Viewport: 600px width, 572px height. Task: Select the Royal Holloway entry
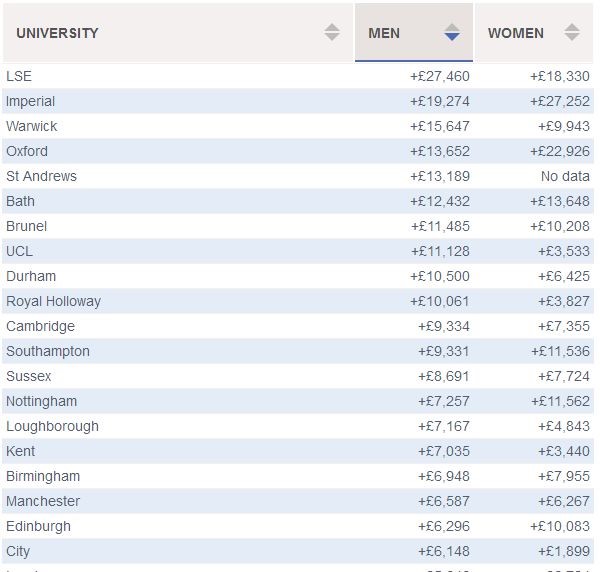tap(53, 301)
